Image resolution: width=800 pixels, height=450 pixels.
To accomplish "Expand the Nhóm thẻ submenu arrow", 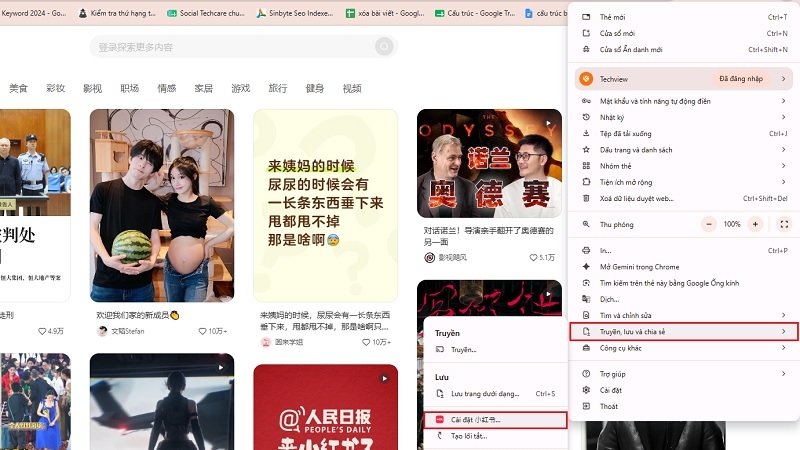I will pyautogui.click(x=783, y=166).
